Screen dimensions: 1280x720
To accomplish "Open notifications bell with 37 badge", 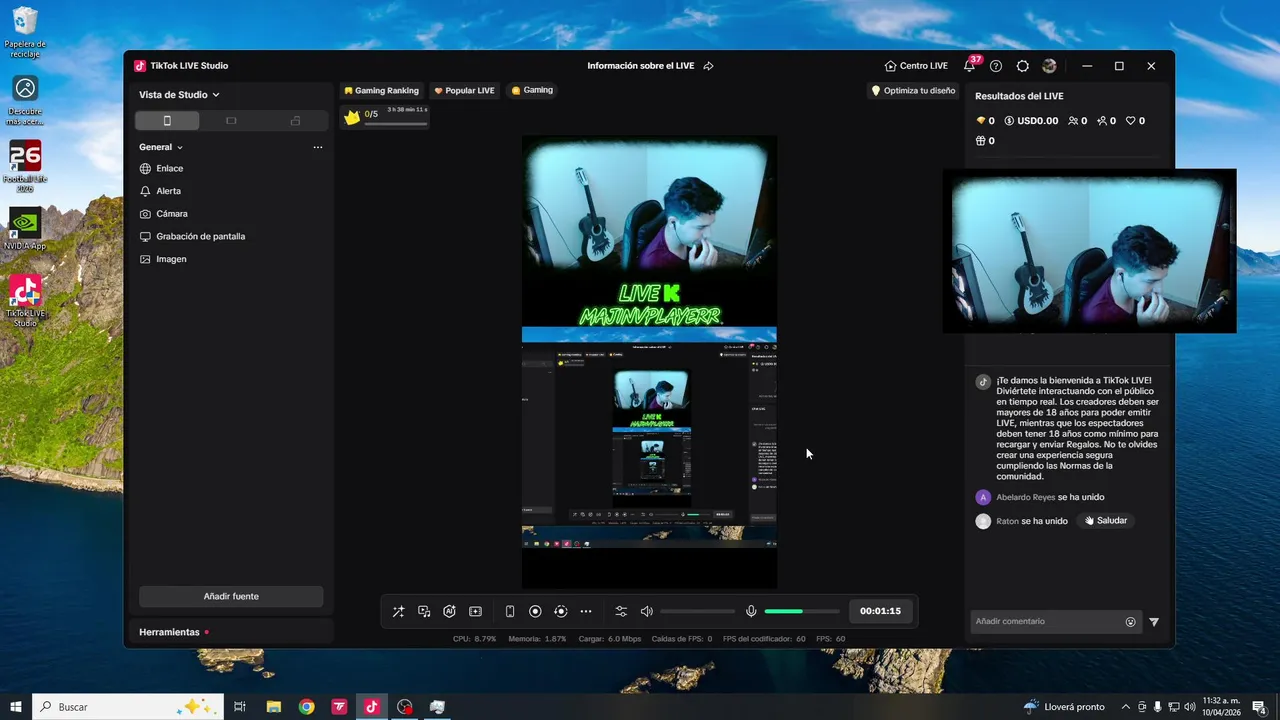I will (970, 65).
